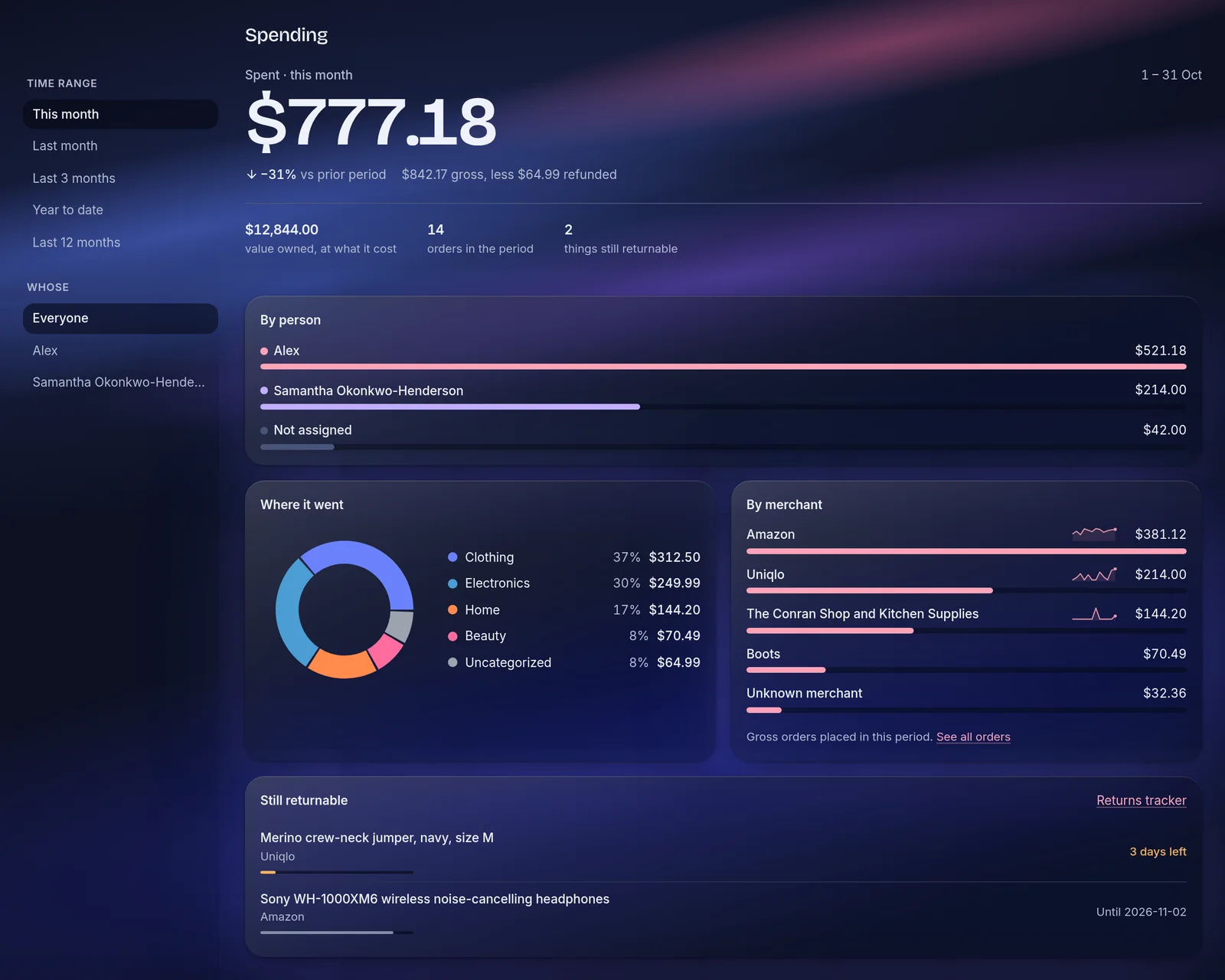
Task: Click the Boots merchant name
Action: click(x=763, y=654)
